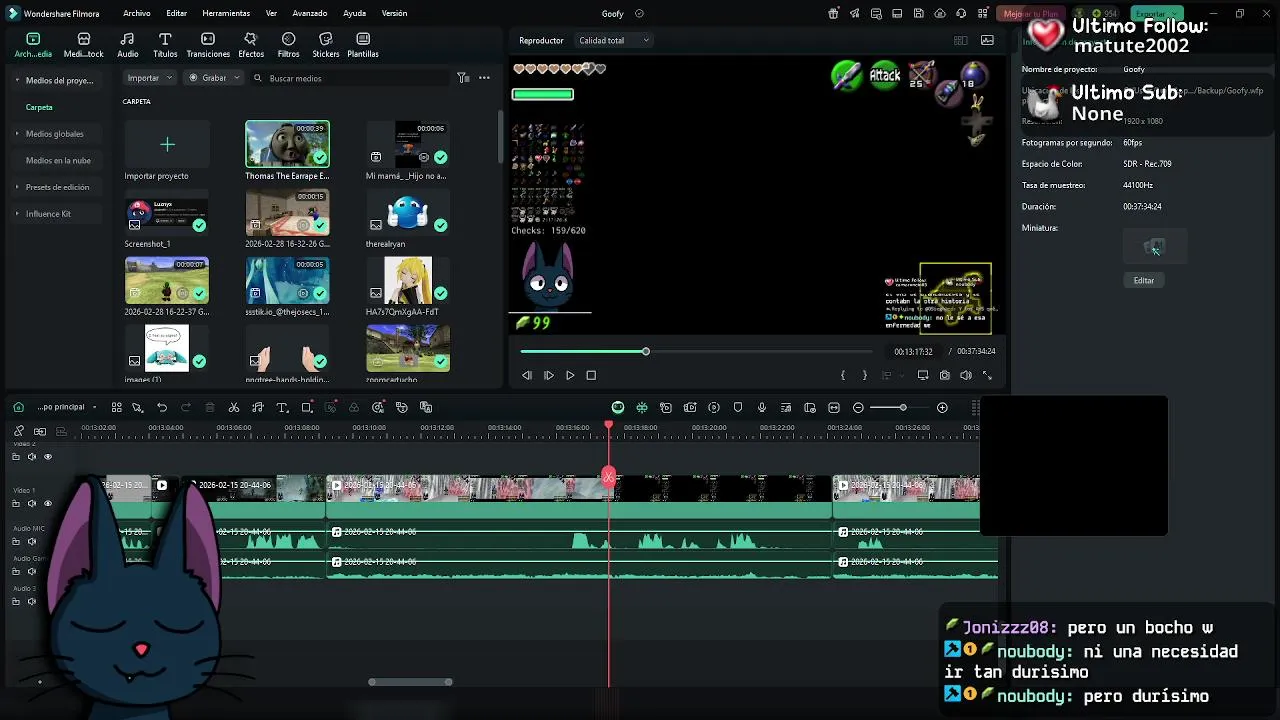Screen dimensions: 1280x720
Task: Expand Medios globales section
Action: (x=54, y=133)
